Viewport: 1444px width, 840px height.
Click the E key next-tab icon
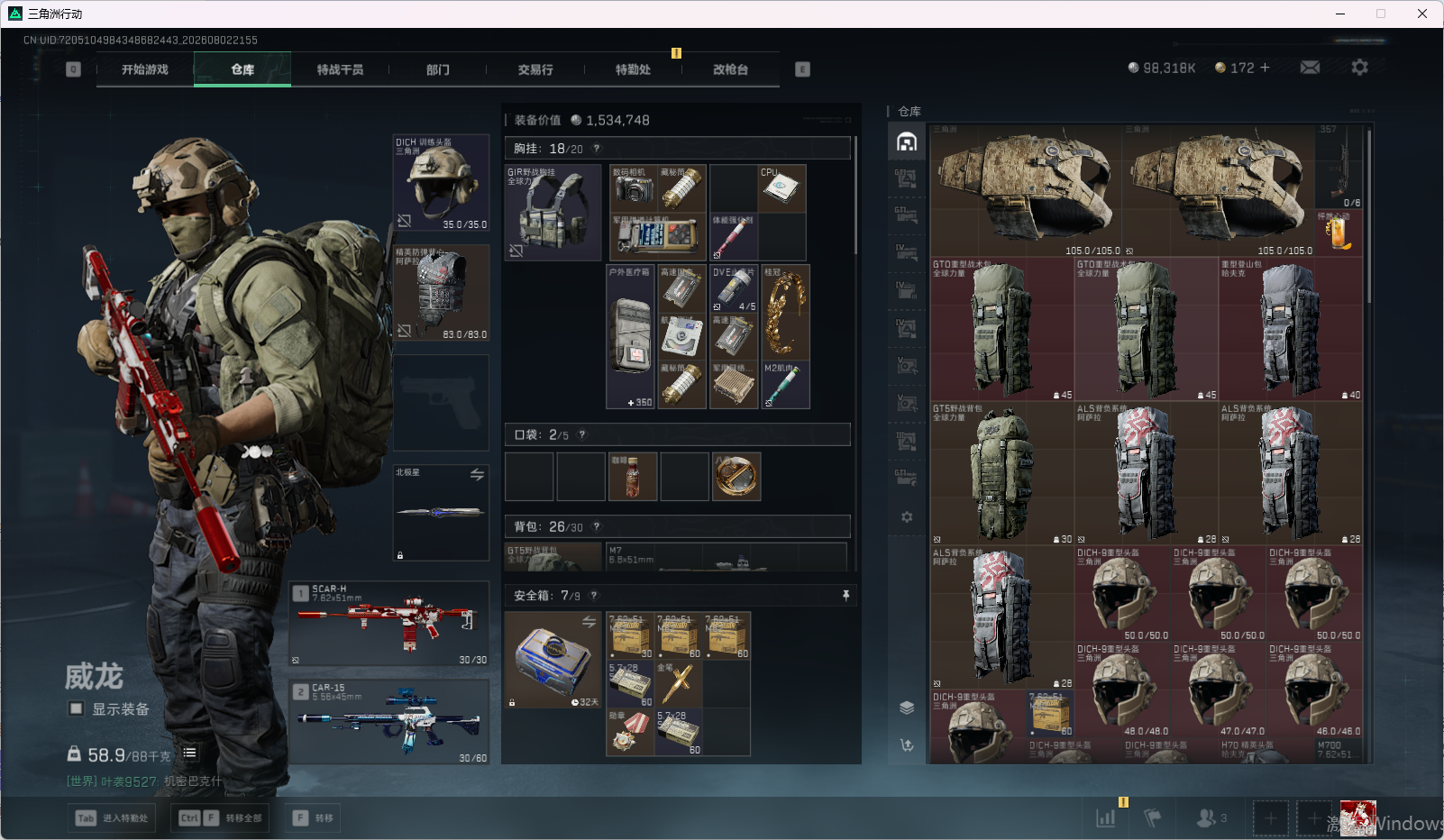click(802, 69)
